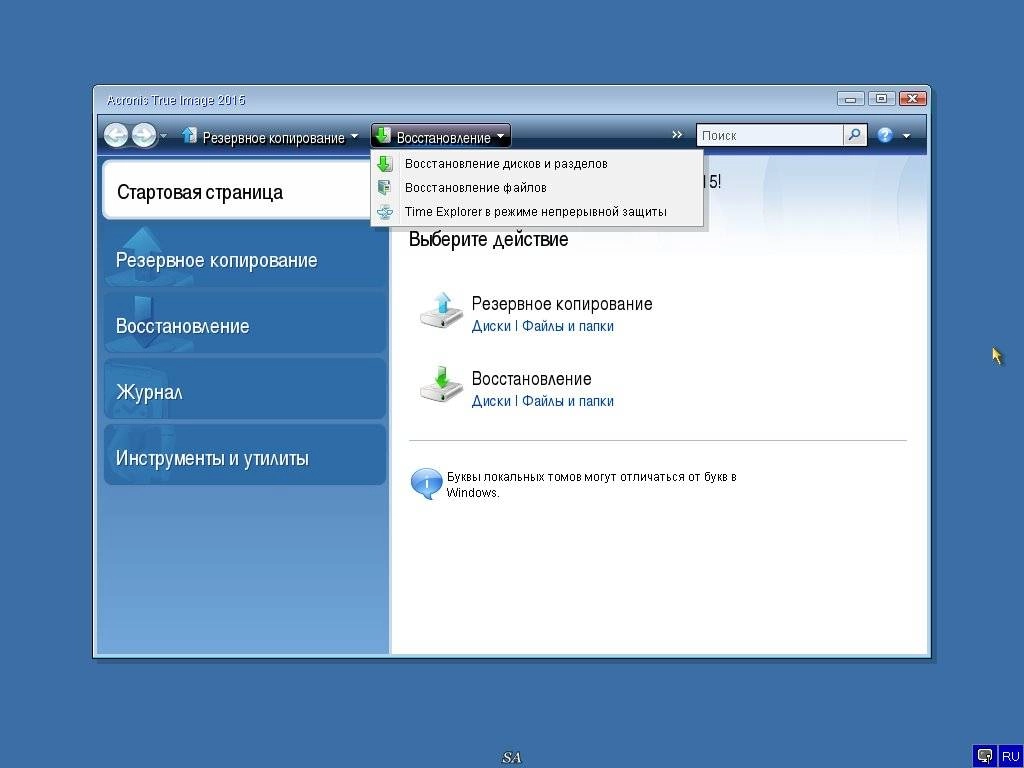The width and height of the screenshot is (1024, 768).
Task: Click the file recovery icon in the menu
Action: (x=385, y=187)
